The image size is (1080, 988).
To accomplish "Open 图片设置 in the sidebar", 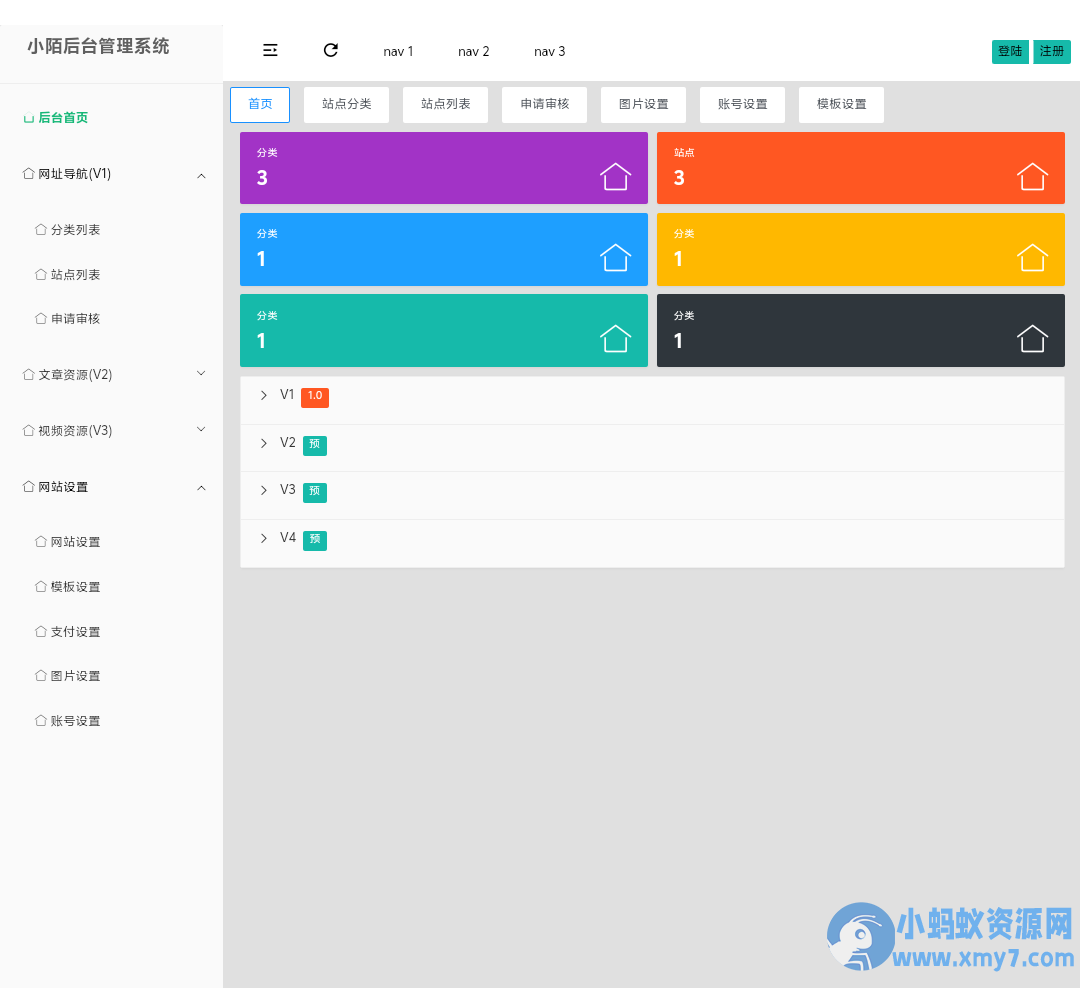I will point(75,676).
